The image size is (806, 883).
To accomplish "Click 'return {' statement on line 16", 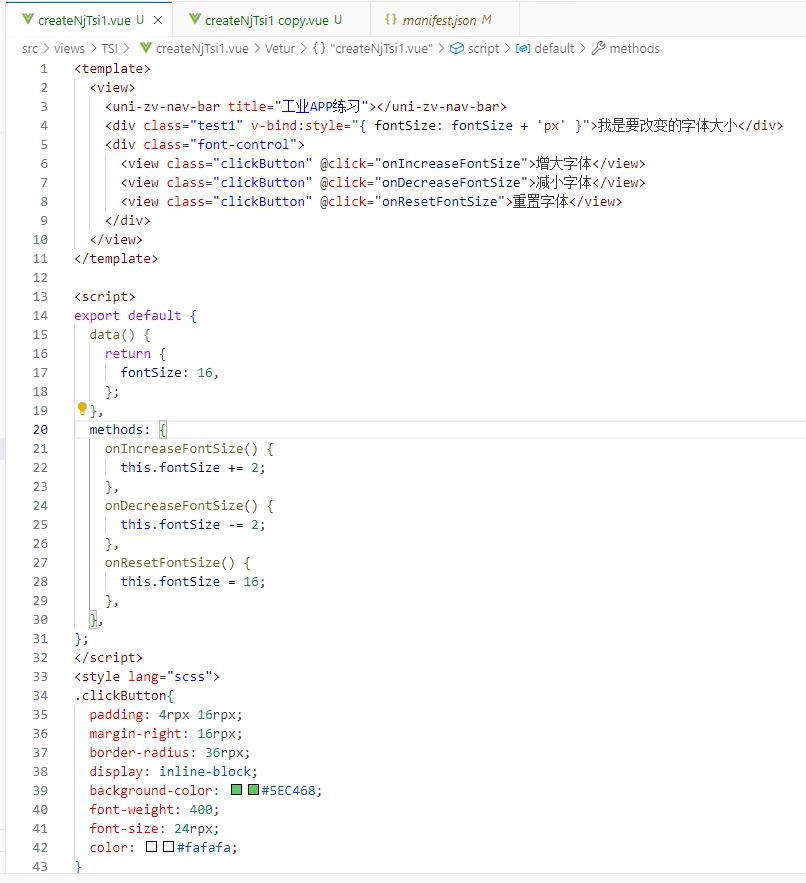I will 135,354.
